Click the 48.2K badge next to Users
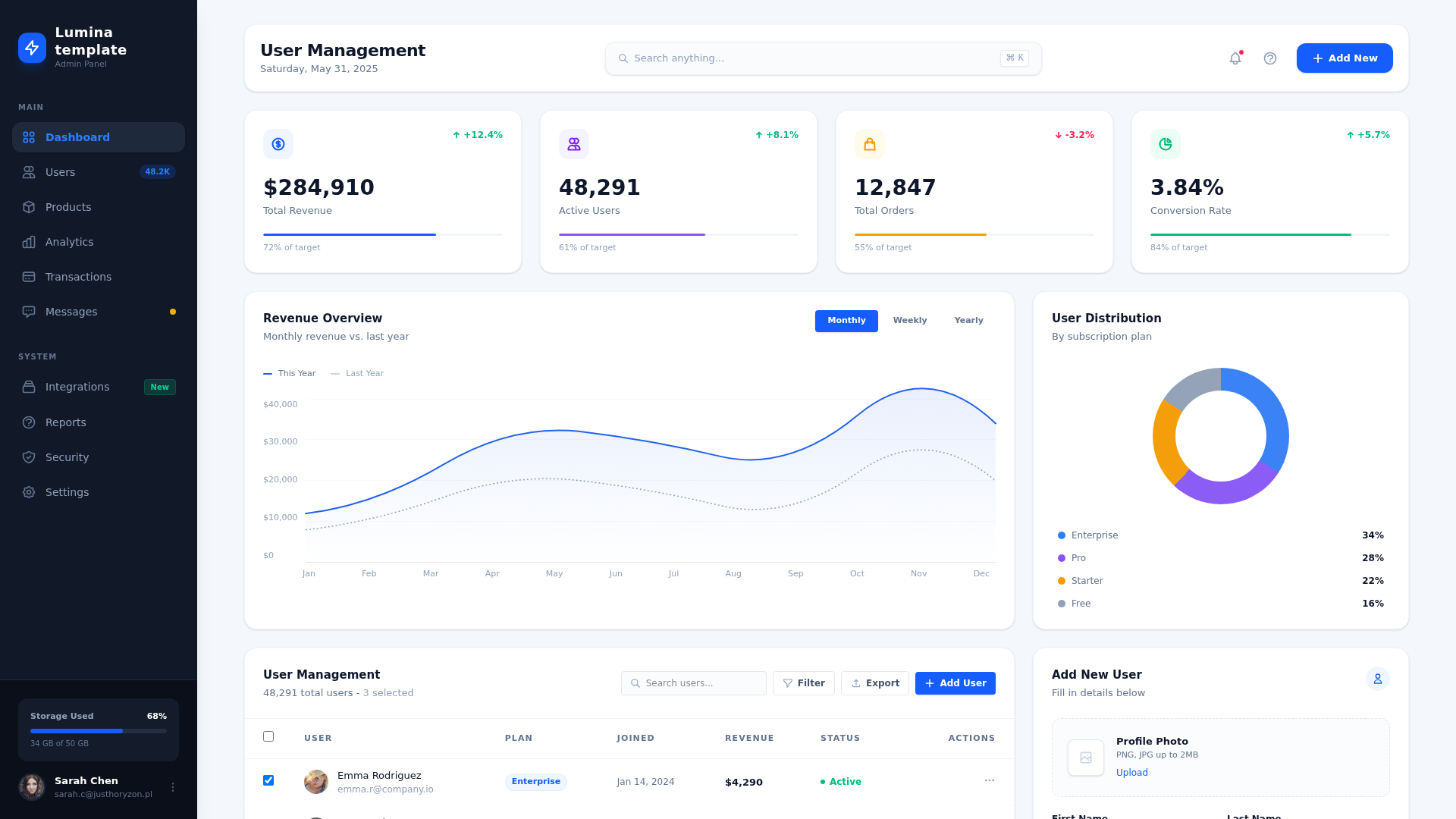 [x=158, y=172]
